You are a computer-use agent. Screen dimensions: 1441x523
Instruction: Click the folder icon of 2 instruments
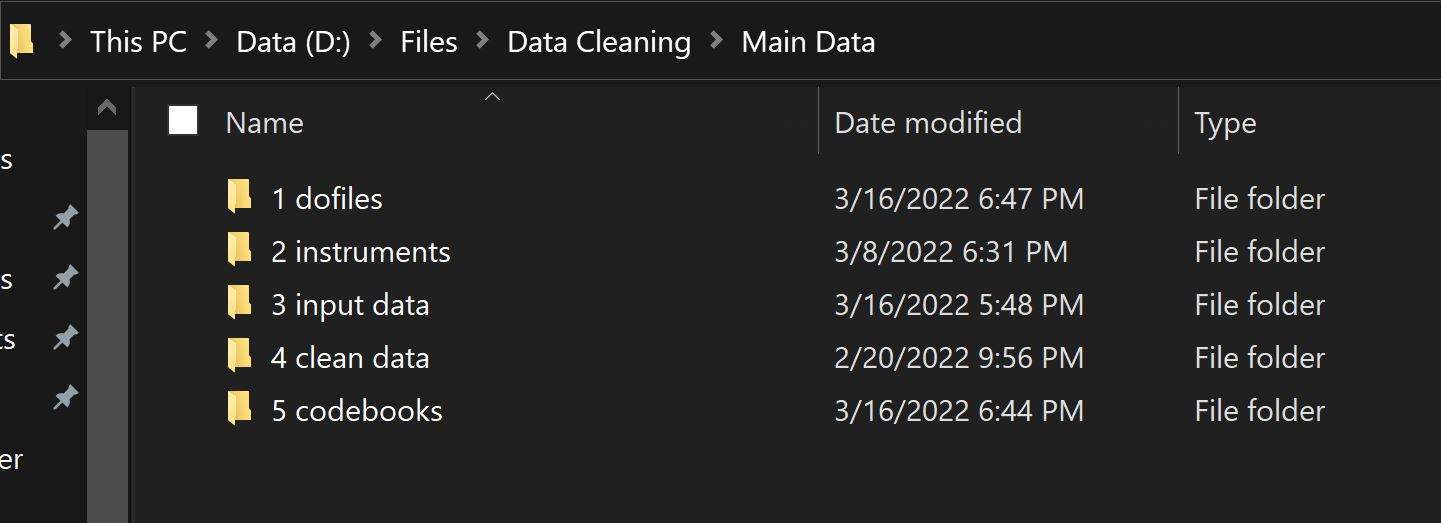(x=239, y=250)
